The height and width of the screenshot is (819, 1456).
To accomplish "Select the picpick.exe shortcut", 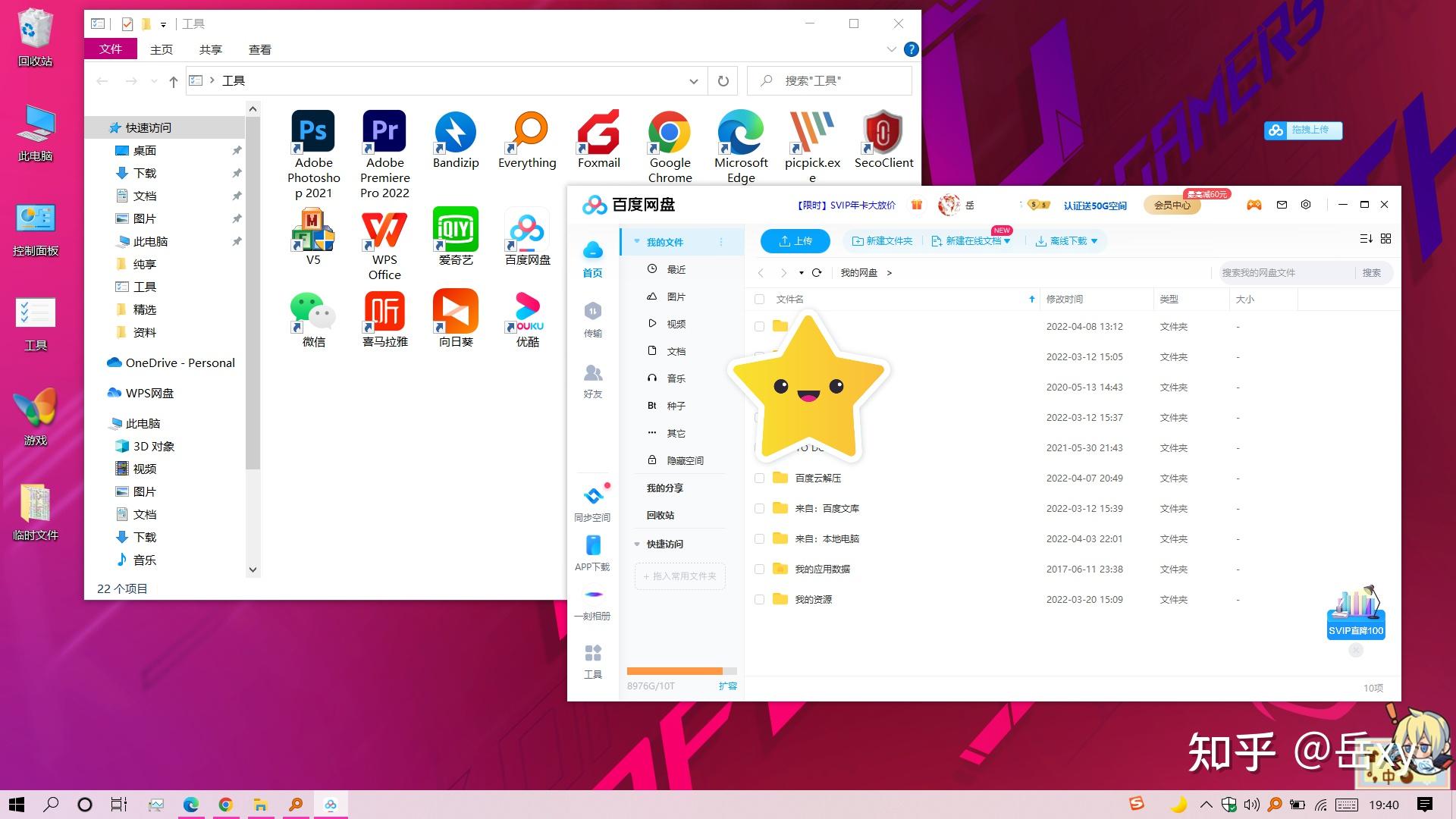I will [812, 148].
